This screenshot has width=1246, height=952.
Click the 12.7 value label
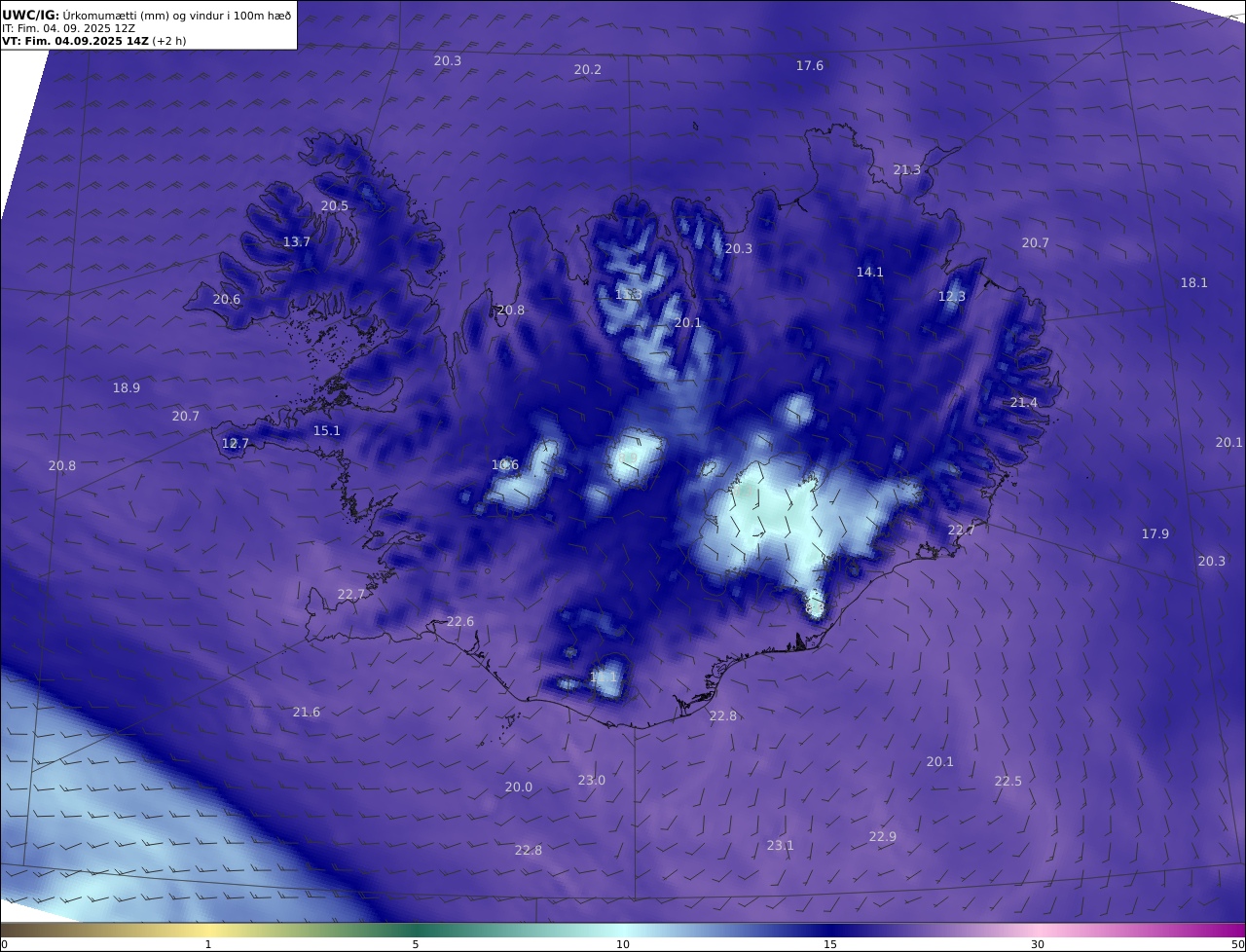coord(235,444)
